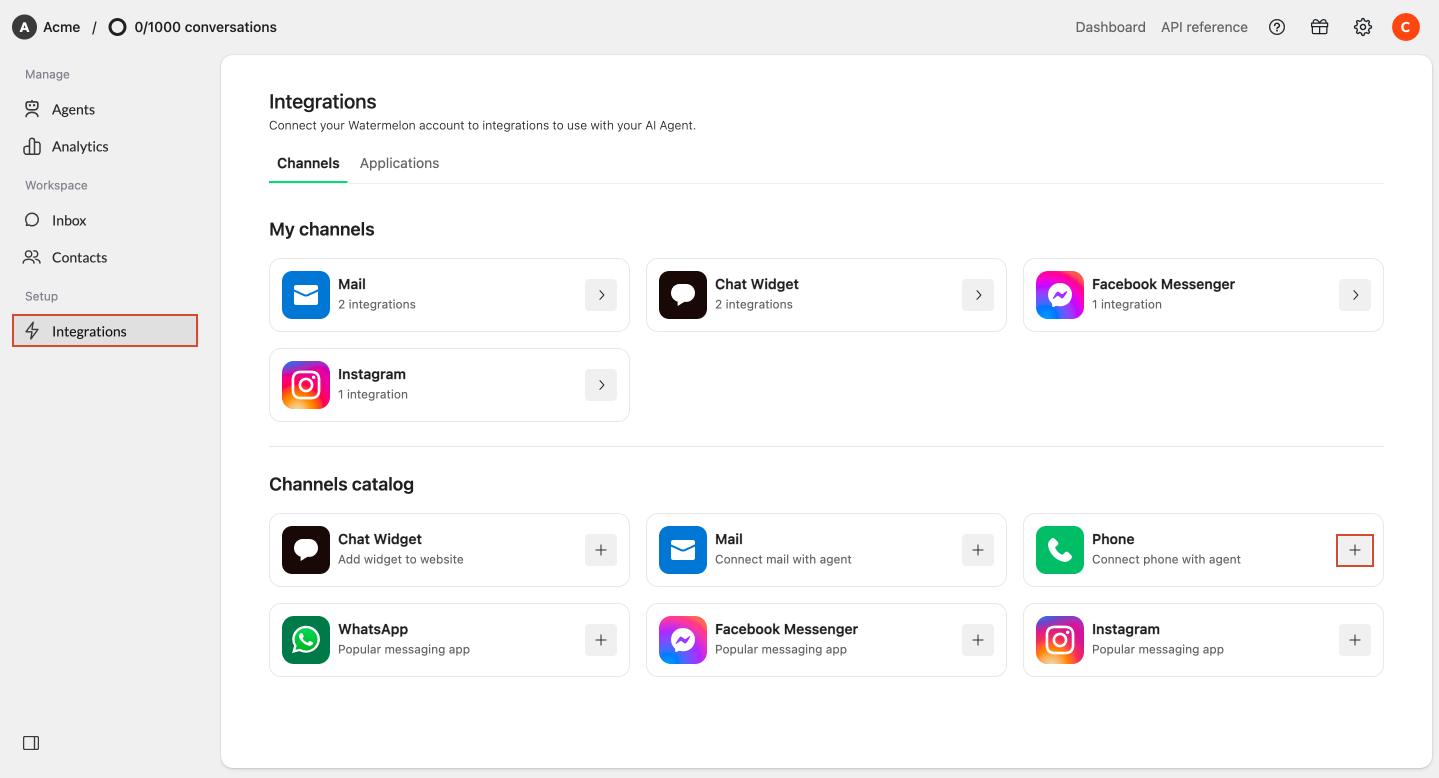The height and width of the screenshot is (778, 1439).
Task: Open the Agents robot icon in sidebar
Action: coord(32,109)
